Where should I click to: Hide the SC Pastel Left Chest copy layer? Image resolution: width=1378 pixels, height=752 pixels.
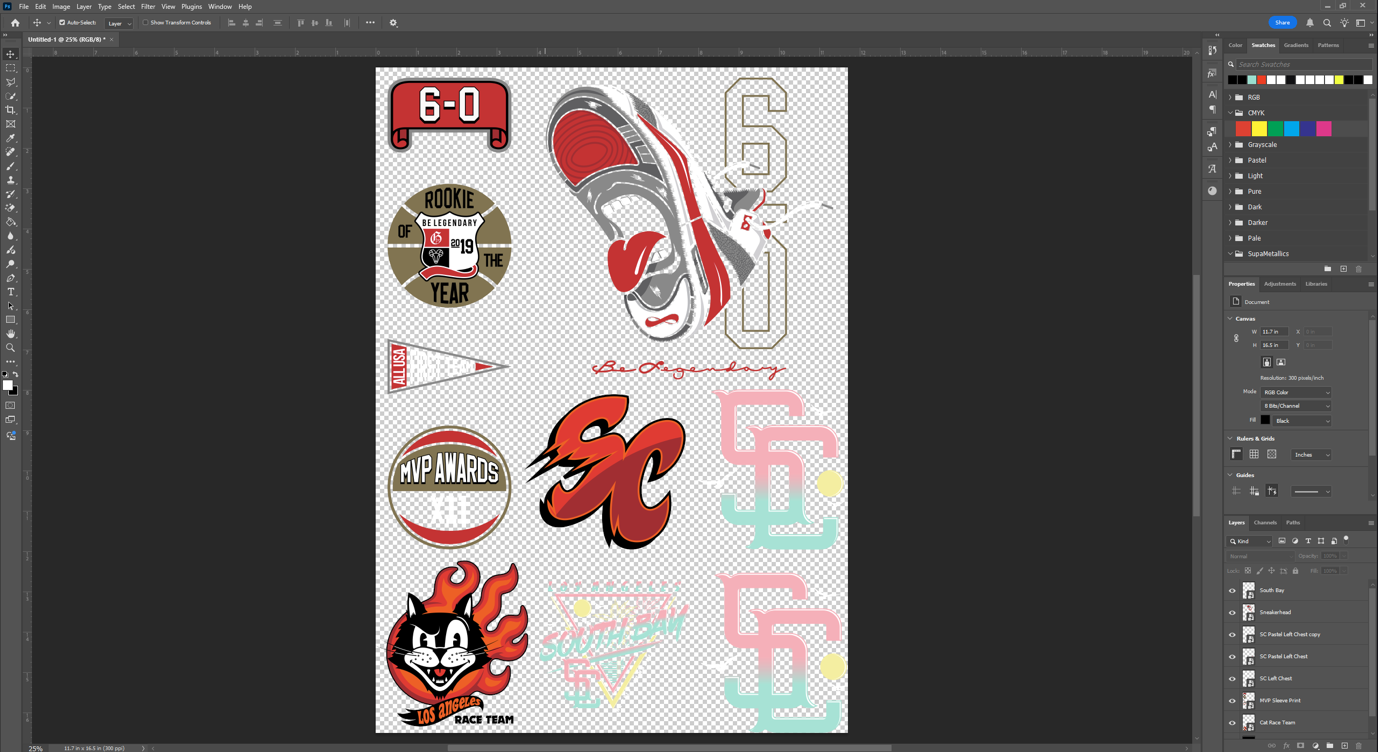coord(1232,634)
